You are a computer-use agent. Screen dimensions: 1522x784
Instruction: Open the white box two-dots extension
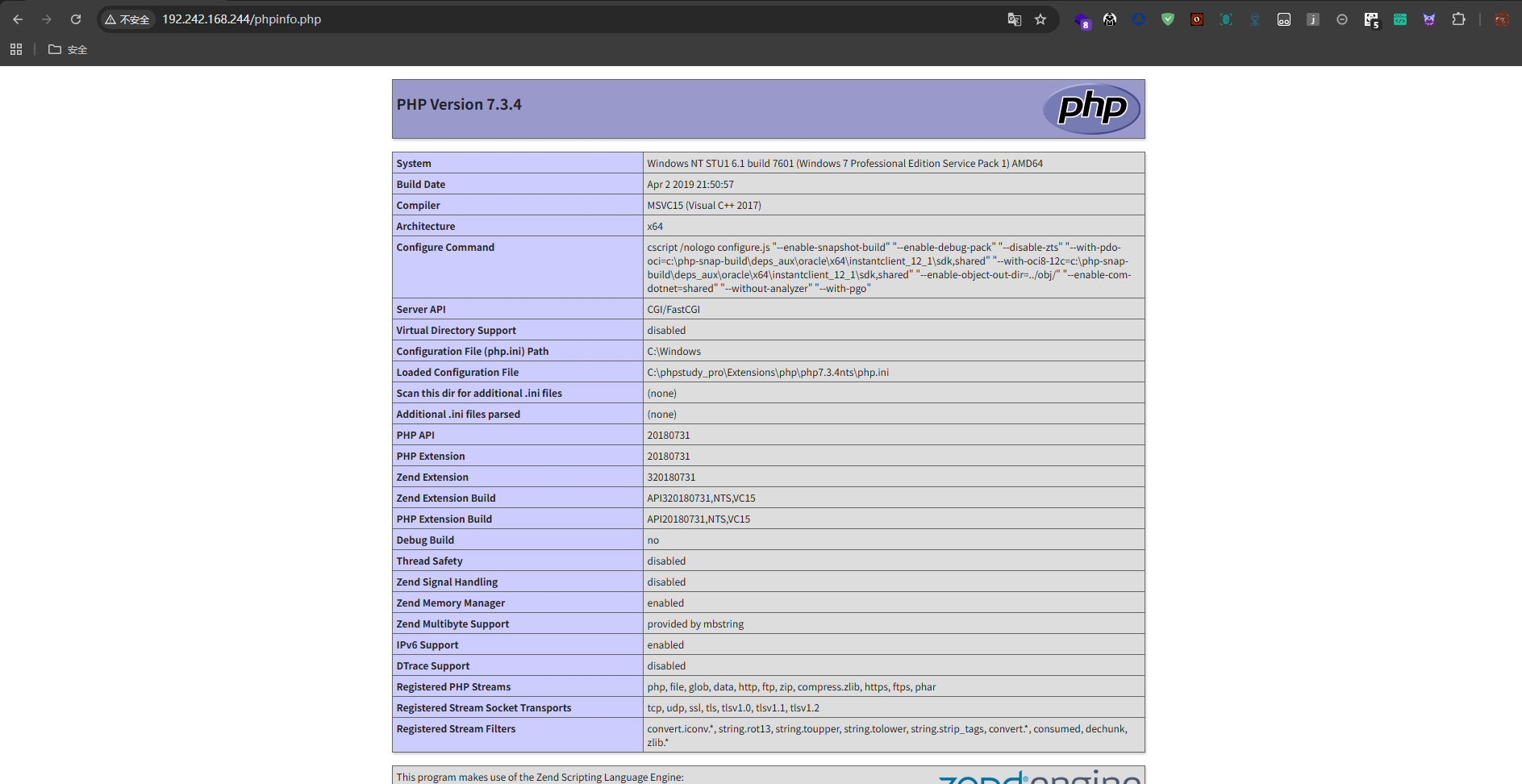point(1284,19)
